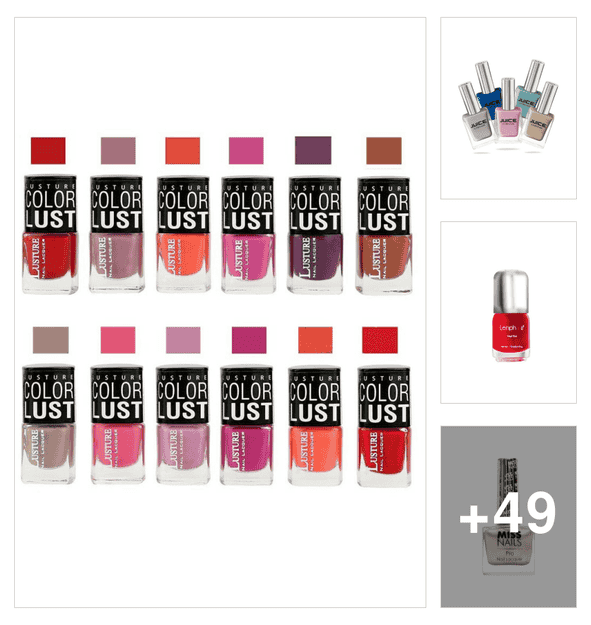Choose the magenta pink swatch in top row
The width and height of the screenshot is (591, 625).
[x=246, y=151]
